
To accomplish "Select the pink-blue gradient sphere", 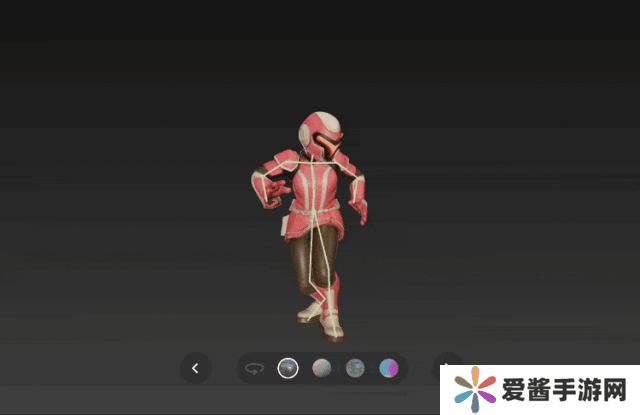I will point(388,369).
